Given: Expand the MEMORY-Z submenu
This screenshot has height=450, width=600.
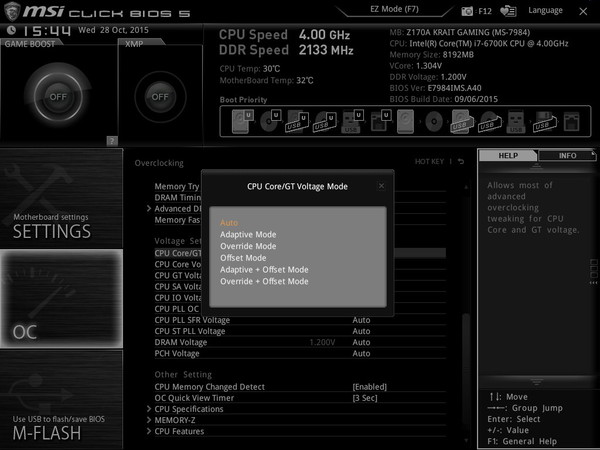Looking at the screenshot, I should point(174,420).
